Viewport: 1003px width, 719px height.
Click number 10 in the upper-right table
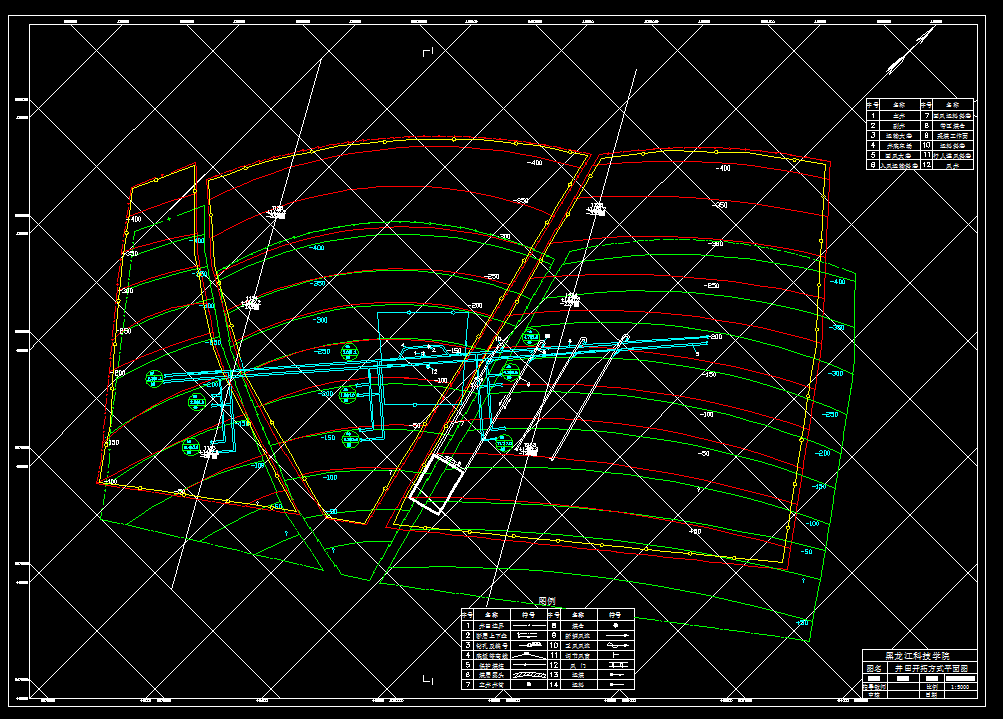(926, 146)
